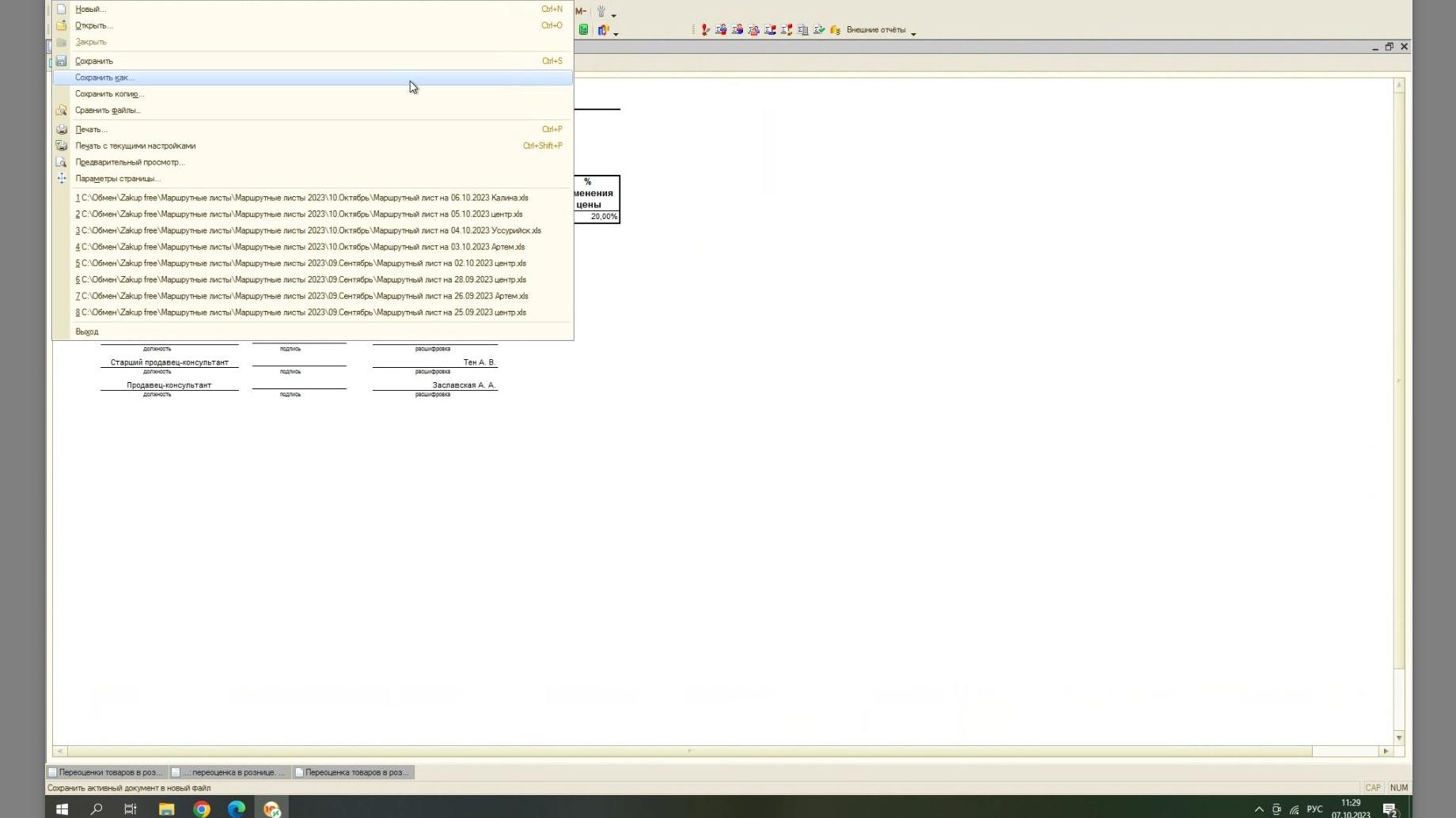Click the vertical scrollbar down arrow

point(1399,737)
